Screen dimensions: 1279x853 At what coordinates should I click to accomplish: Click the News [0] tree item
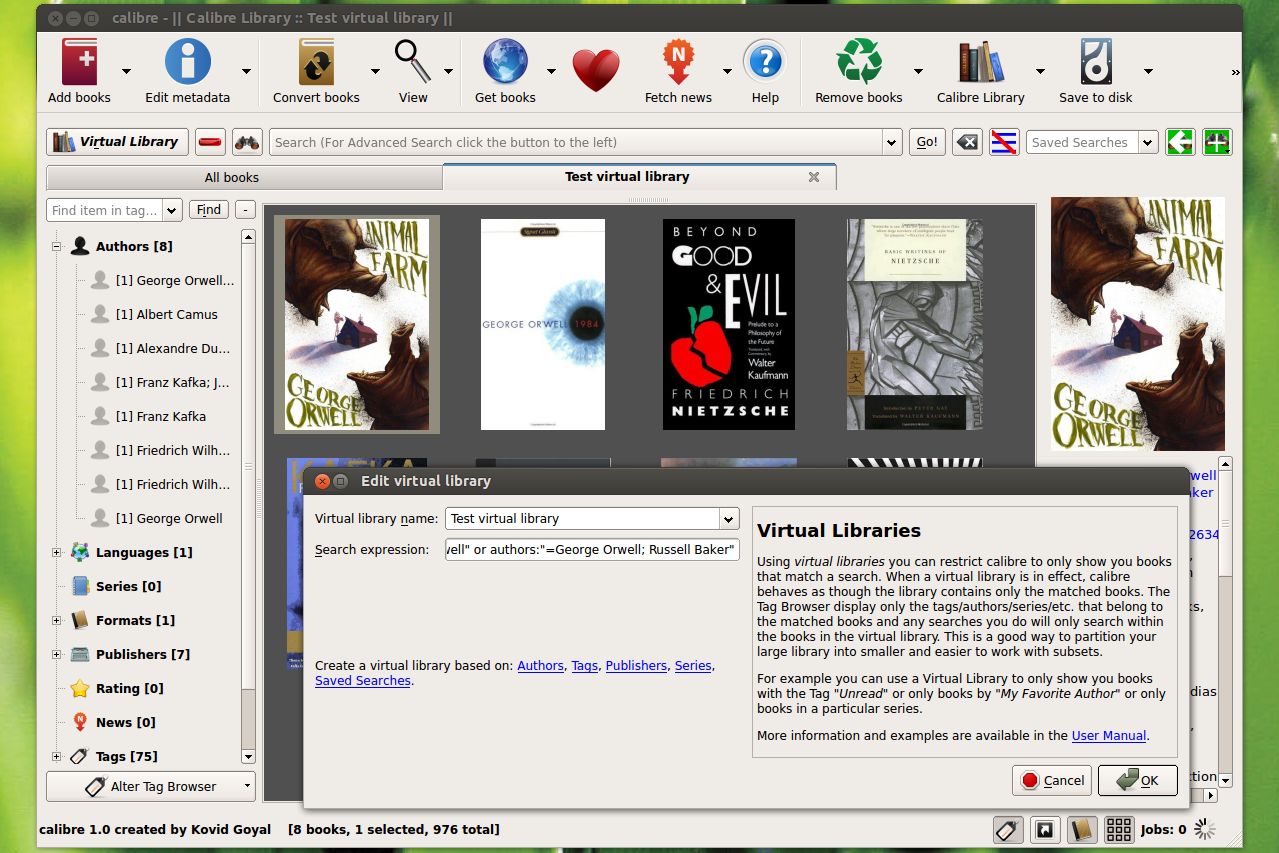tap(125, 722)
